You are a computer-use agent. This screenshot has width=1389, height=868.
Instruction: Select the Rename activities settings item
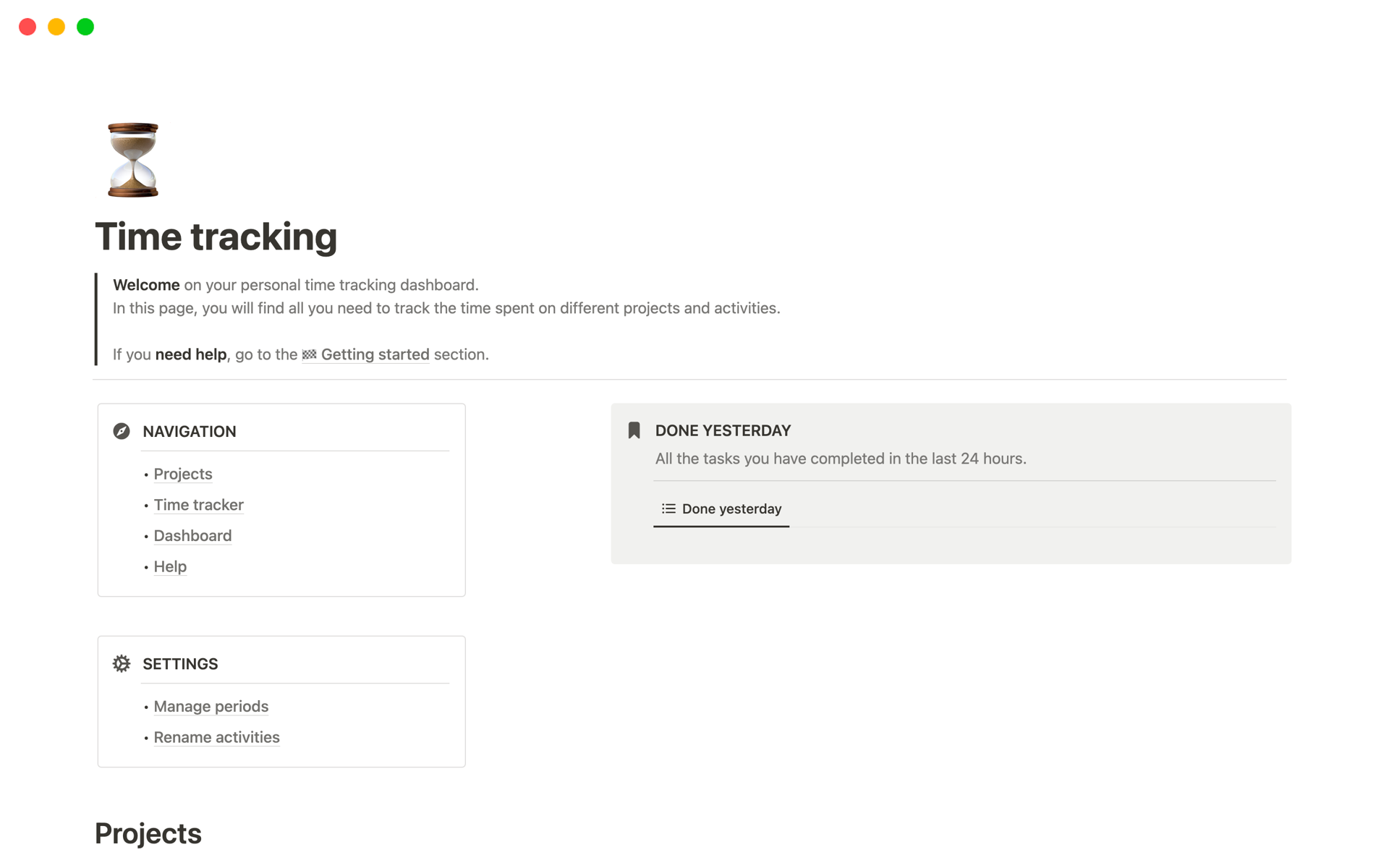coord(217,737)
